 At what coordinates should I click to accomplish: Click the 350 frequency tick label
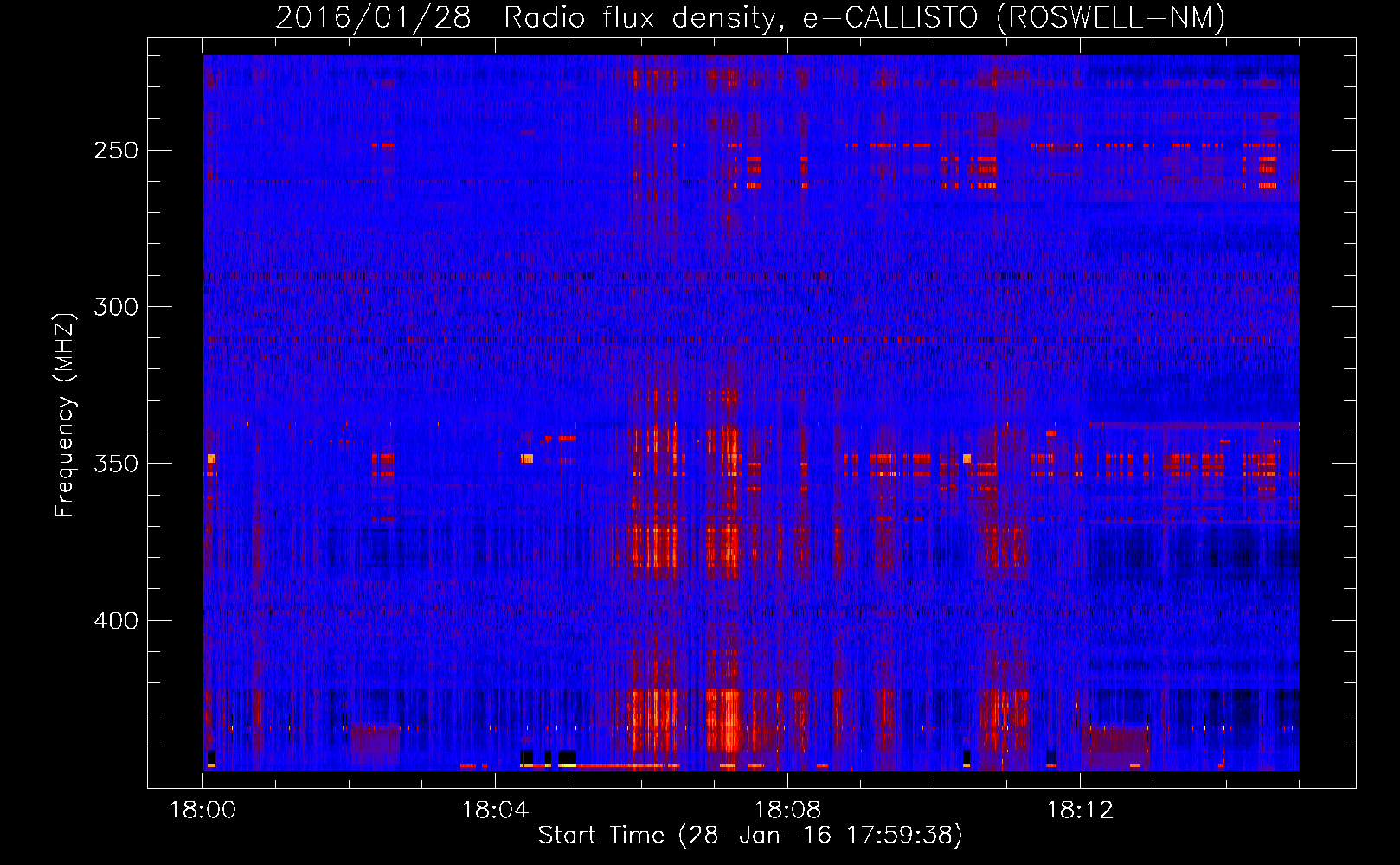click(x=116, y=464)
